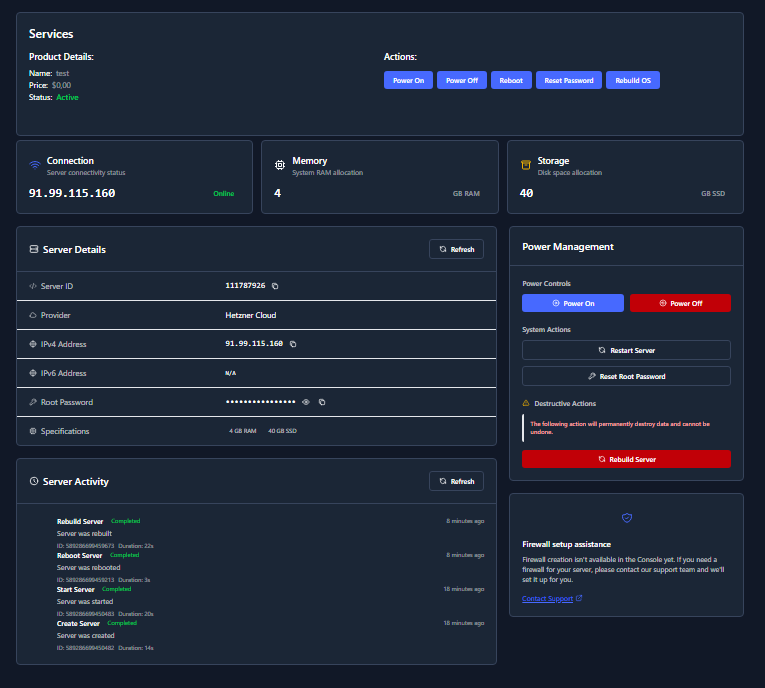This screenshot has width=765, height=688.
Task: Refresh the Server Activity list
Action: (456, 481)
